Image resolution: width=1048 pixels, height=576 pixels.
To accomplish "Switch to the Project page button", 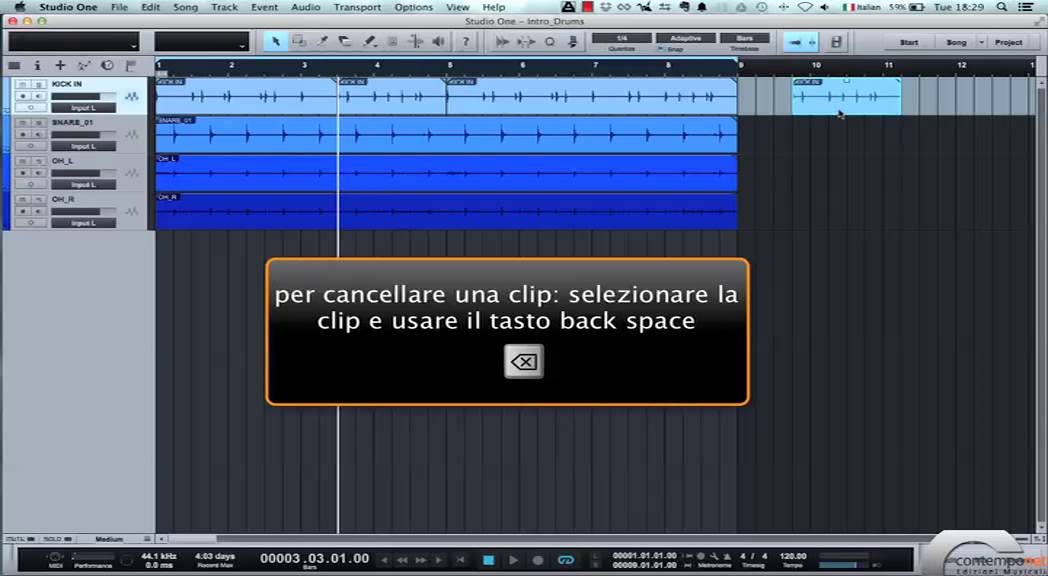I will 1008,42.
